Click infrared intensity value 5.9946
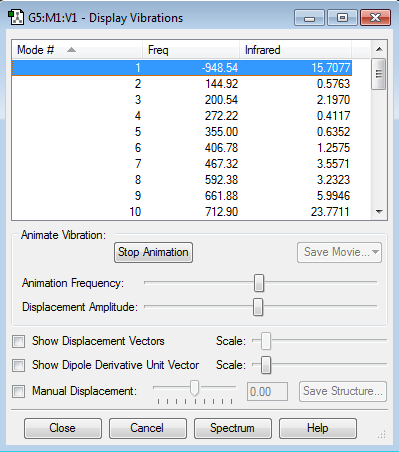Image resolution: width=399 pixels, height=452 pixels. pyautogui.click(x=333, y=196)
